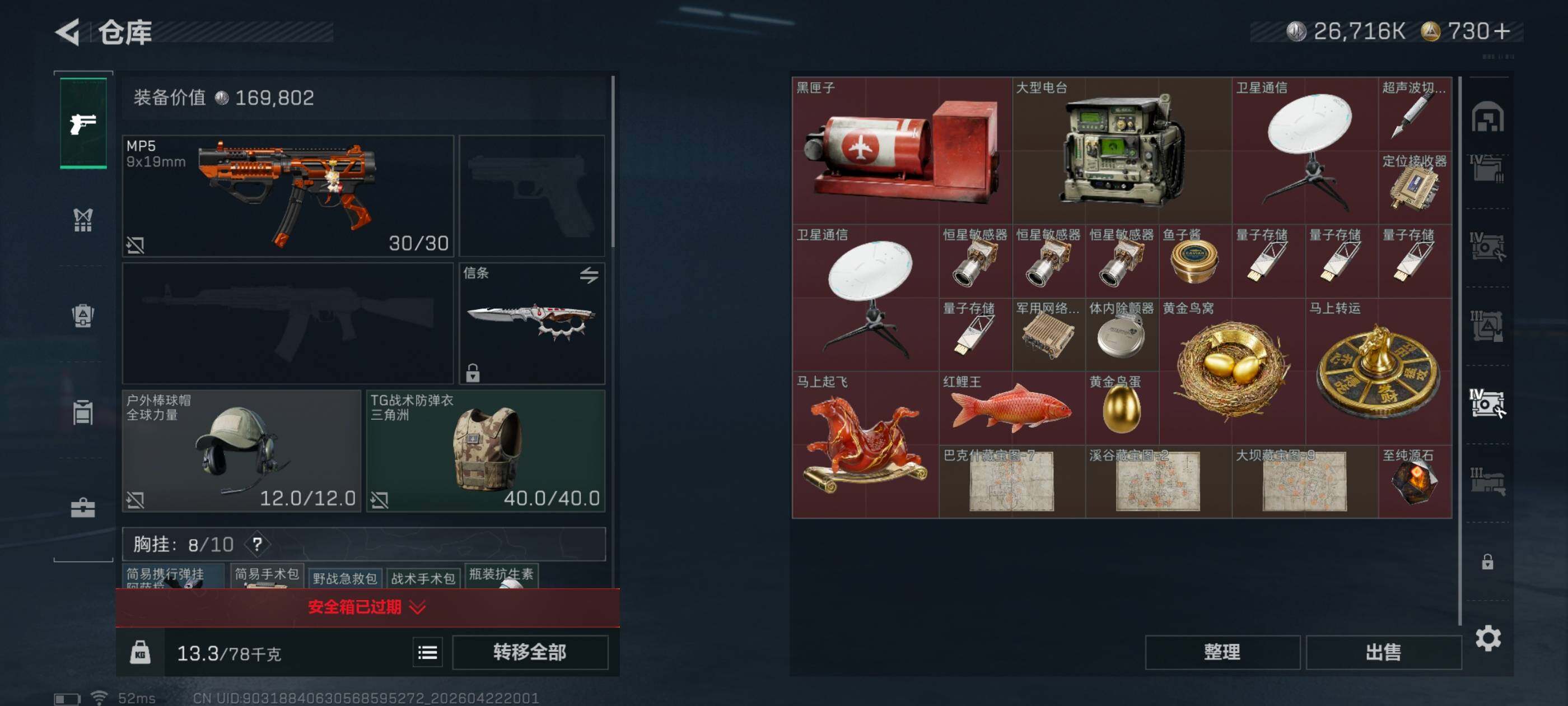Open the settings gear beside the 出售 button
This screenshot has height=706, width=1568.
(1488, 638)
